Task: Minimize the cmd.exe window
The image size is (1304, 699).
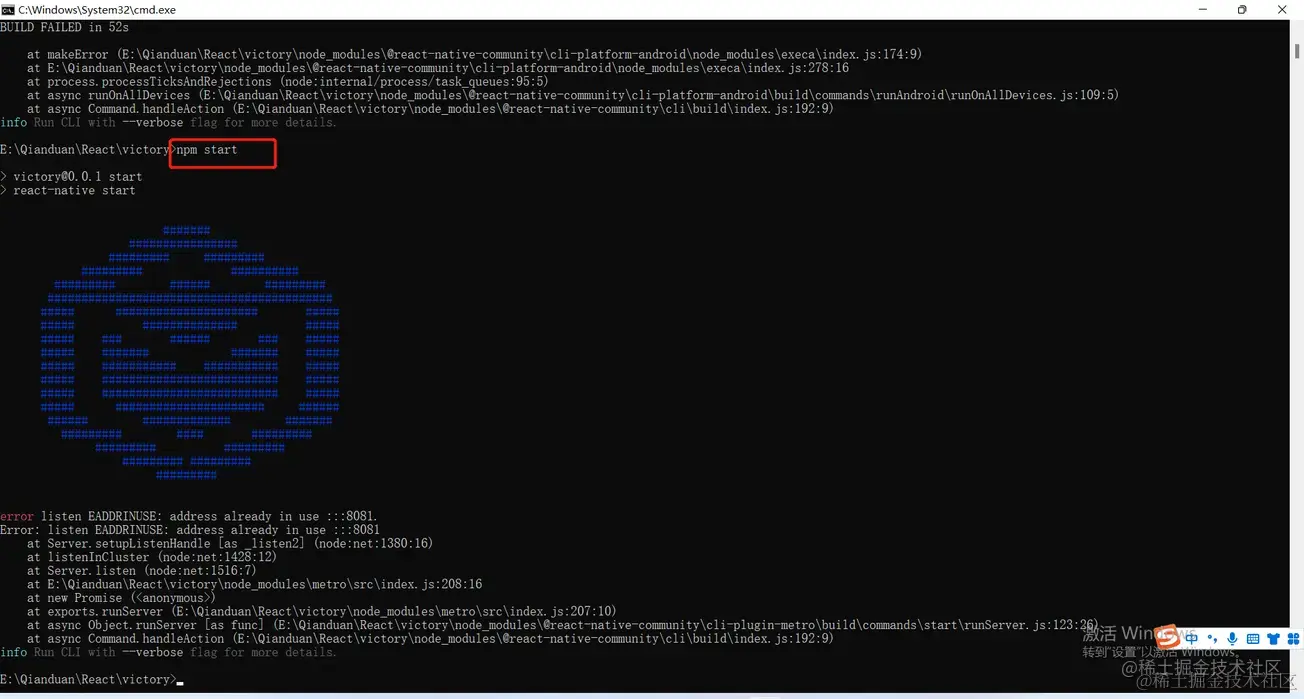Action: tap(1199, 9)
